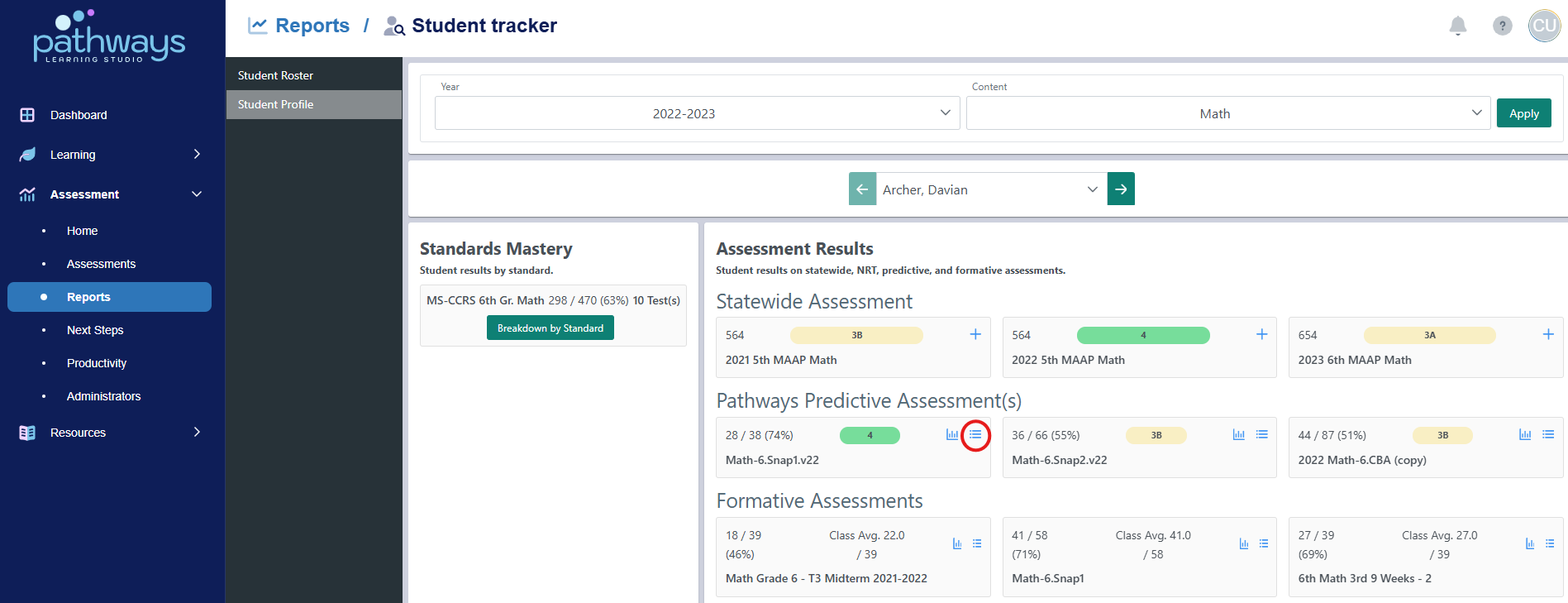This screenshot has width=1568, height=603.
Task: Select Student Profile tab
Action: tap(314, 104)
